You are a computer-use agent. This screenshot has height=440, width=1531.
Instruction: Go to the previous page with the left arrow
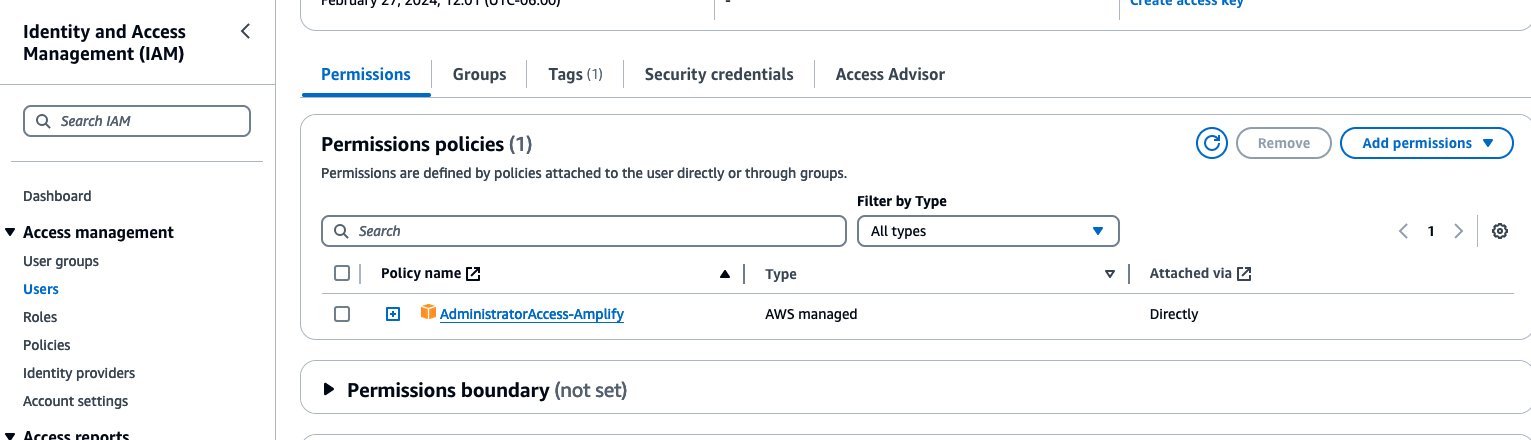[1403, 231]
